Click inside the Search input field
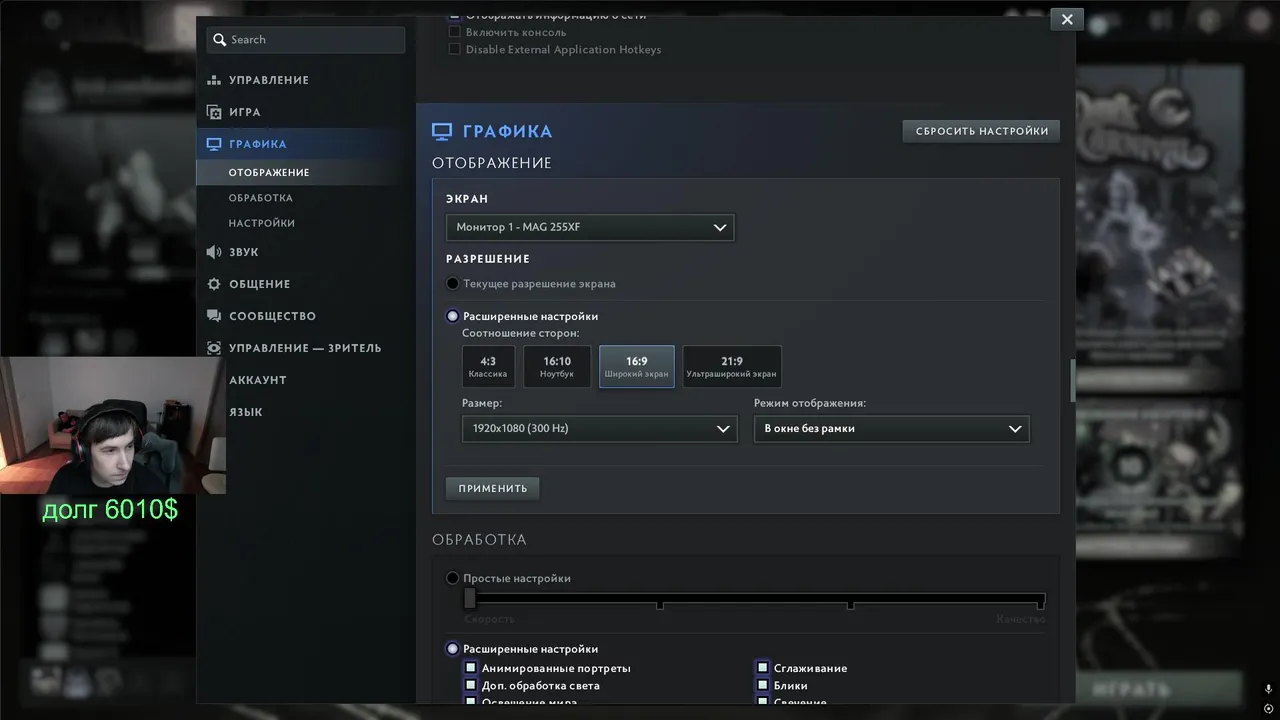This screenshot has width=1280, height=720. 306,40
